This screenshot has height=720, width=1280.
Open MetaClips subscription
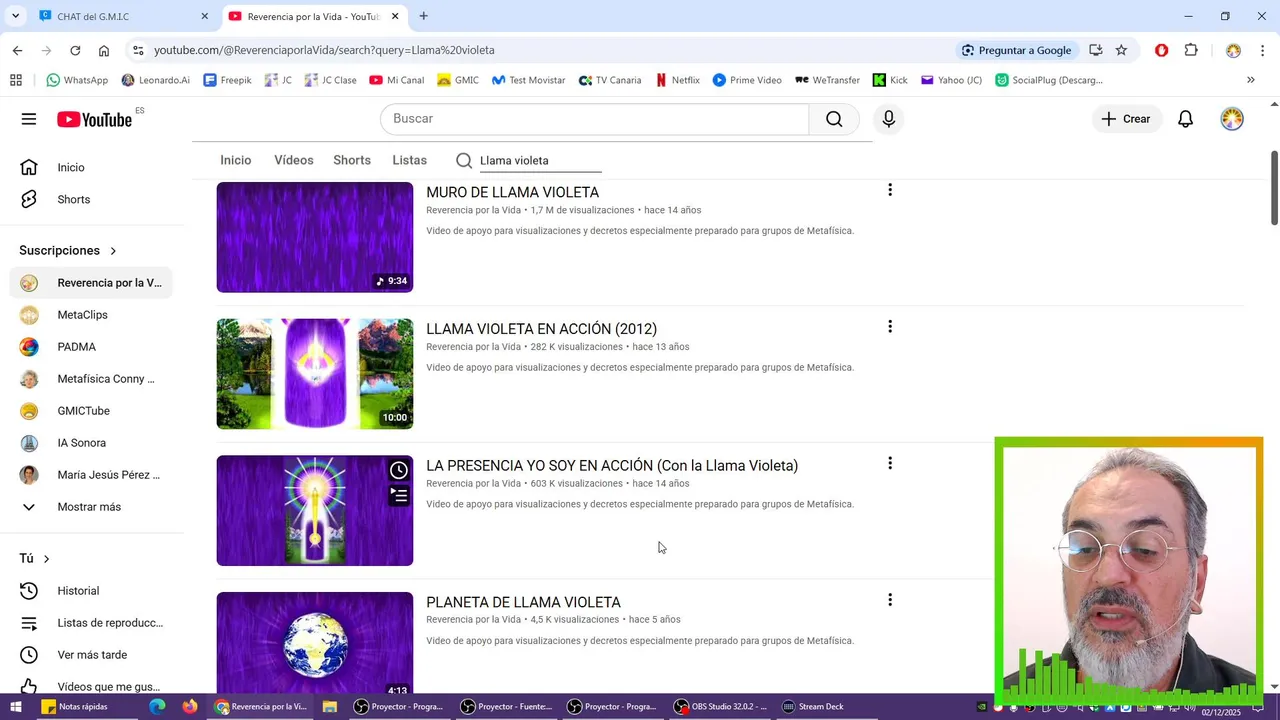[x=91, y=315]
